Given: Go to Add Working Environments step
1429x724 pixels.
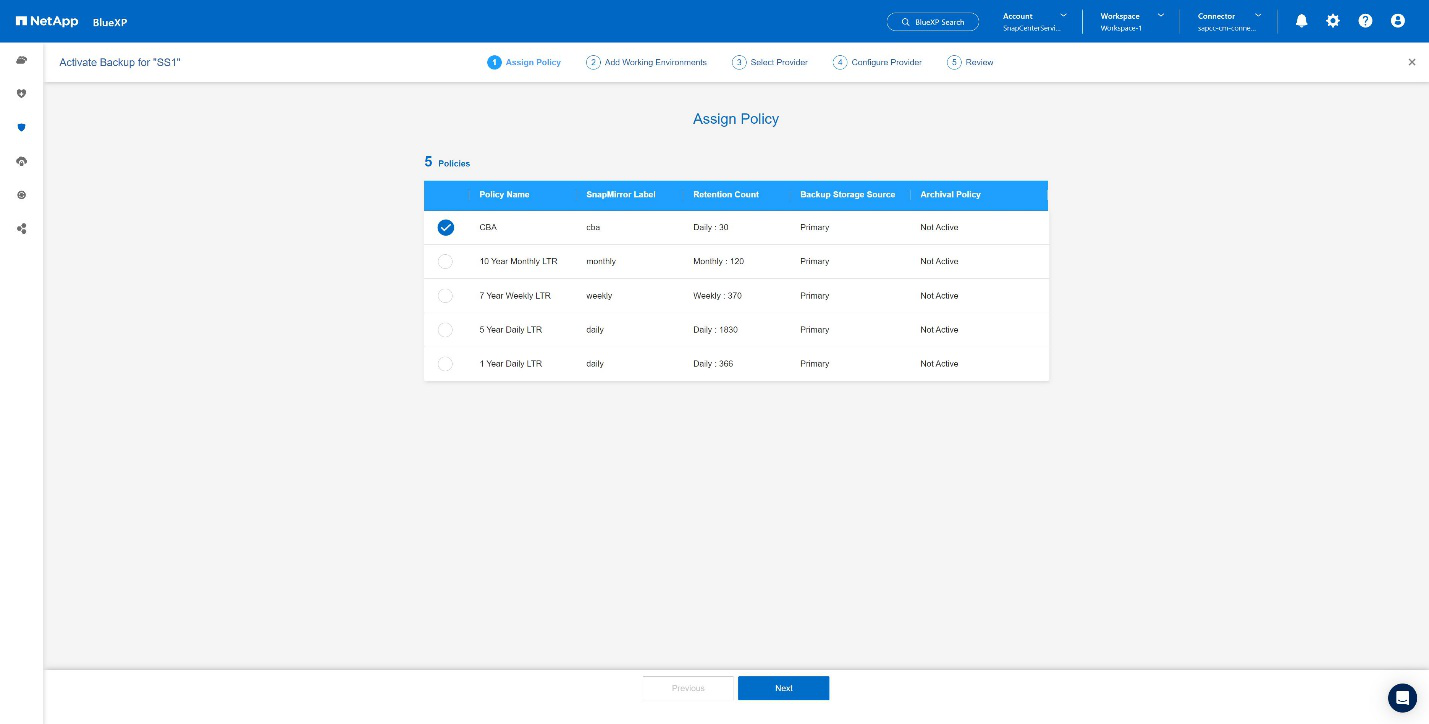Looking at the screenshot, I should click(x=647, y=62).
